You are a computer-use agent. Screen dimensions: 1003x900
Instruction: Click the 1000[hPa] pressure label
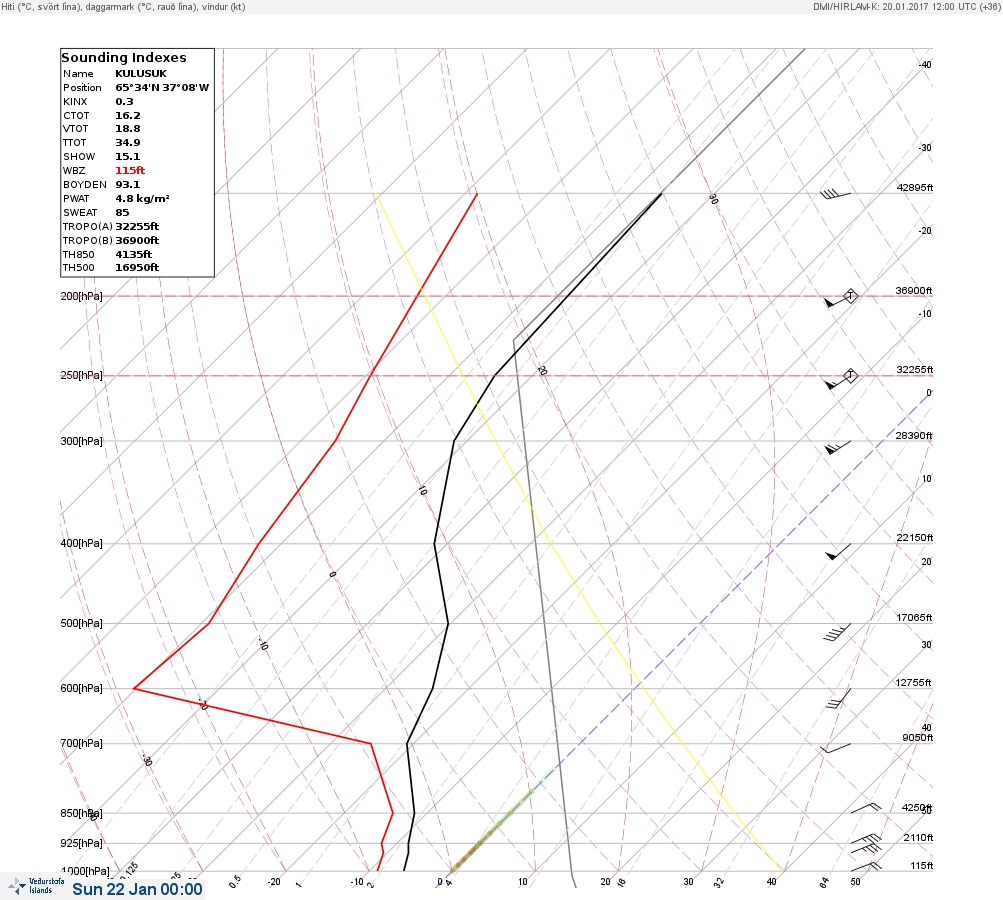tap(84, 871)
